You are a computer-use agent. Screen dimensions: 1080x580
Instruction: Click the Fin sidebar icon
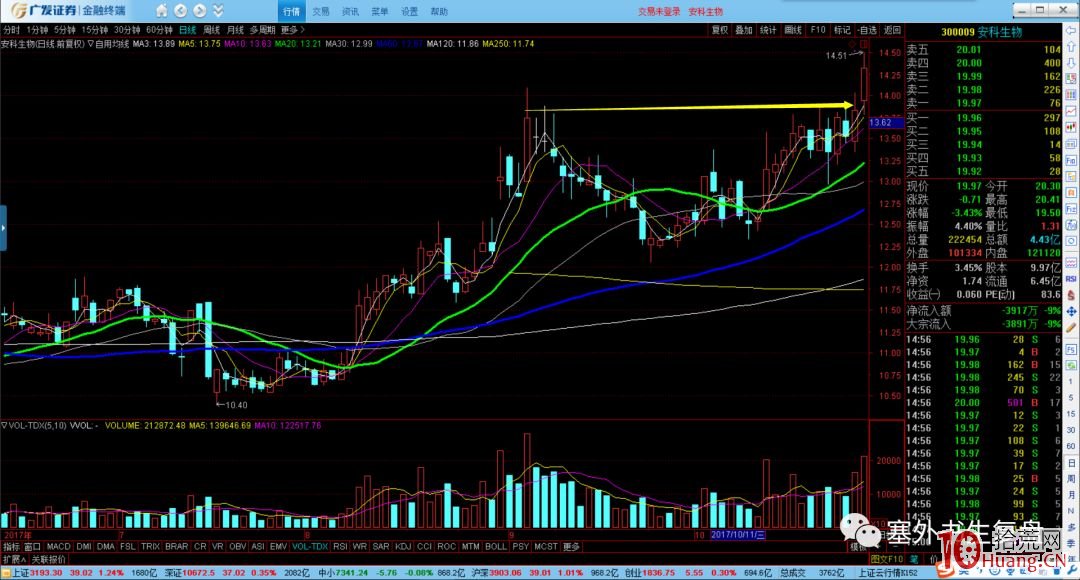point(1072,161)
